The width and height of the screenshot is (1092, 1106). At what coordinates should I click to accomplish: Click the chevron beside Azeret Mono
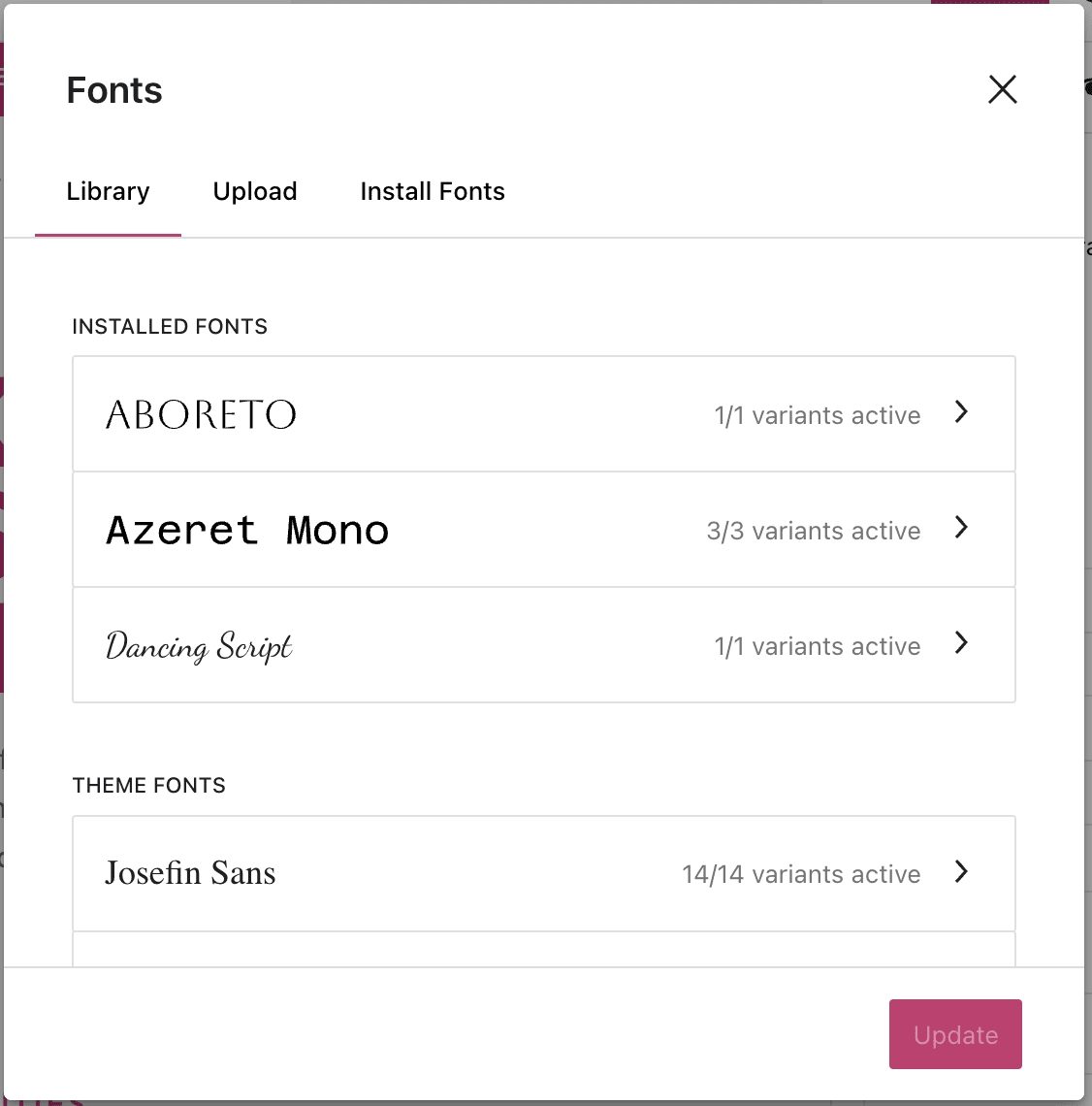(x=961, y=528)
